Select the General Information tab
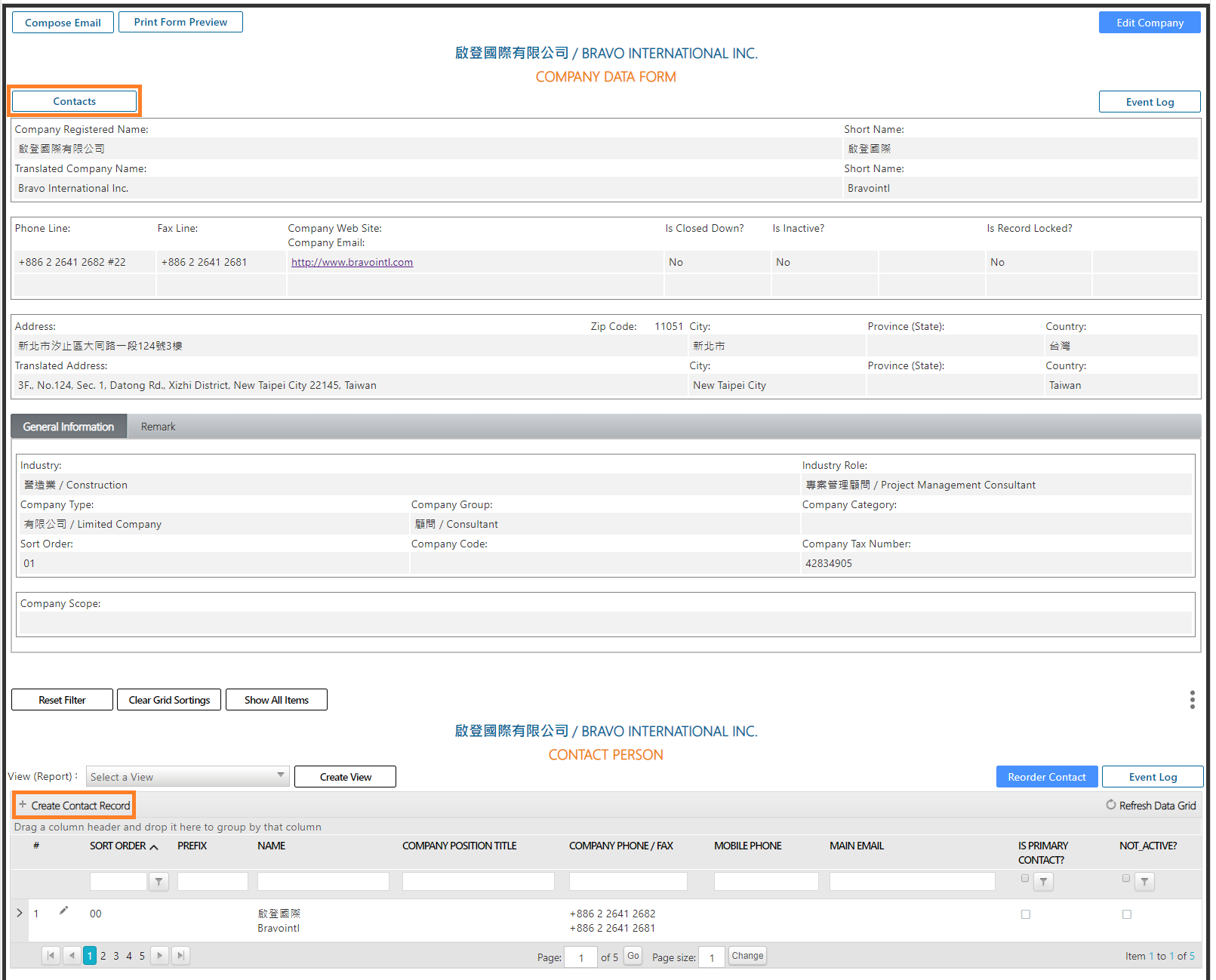1216x980 pixels. [x=69, y=427]
